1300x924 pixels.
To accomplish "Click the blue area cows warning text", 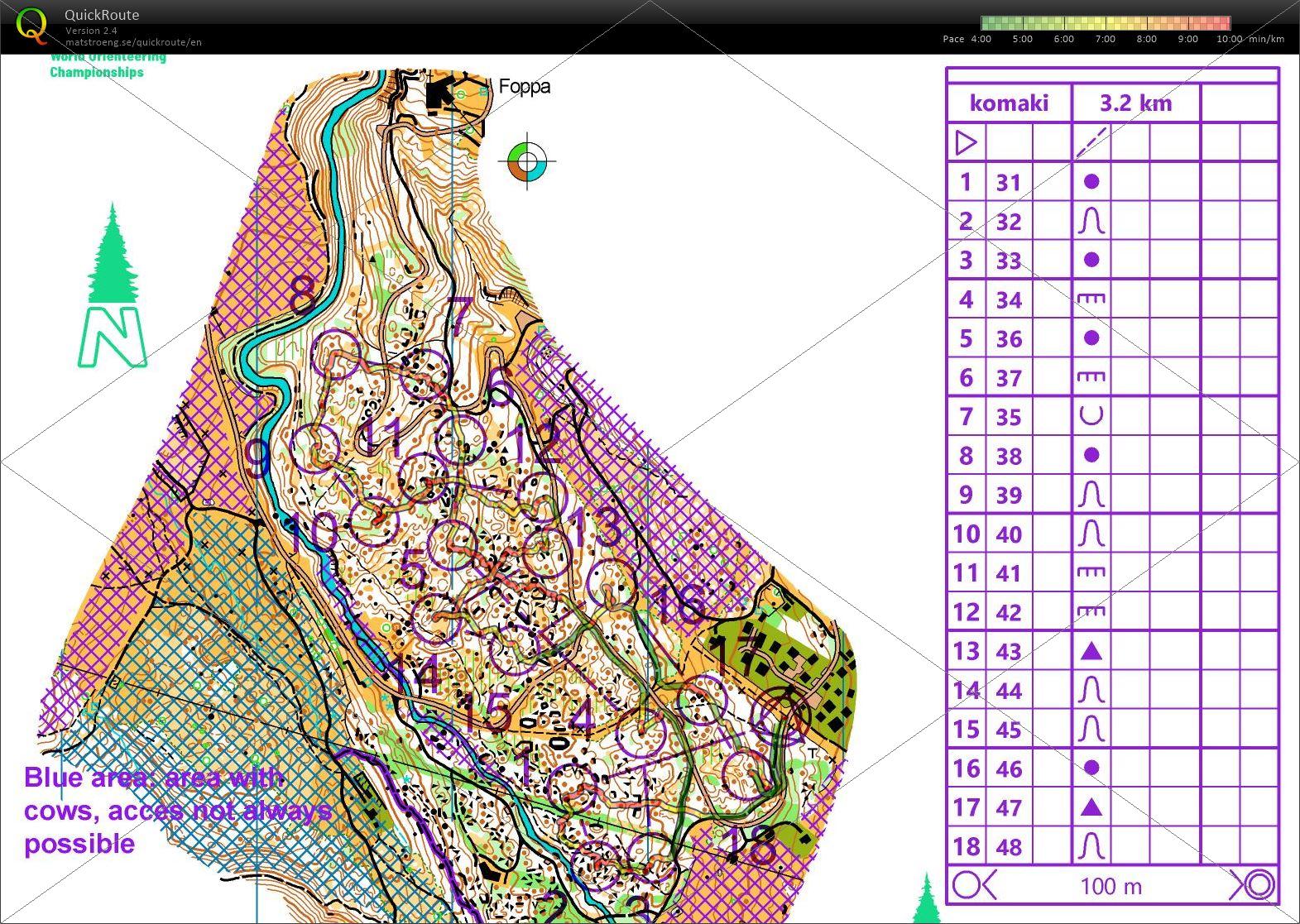I will coord(178,811).
